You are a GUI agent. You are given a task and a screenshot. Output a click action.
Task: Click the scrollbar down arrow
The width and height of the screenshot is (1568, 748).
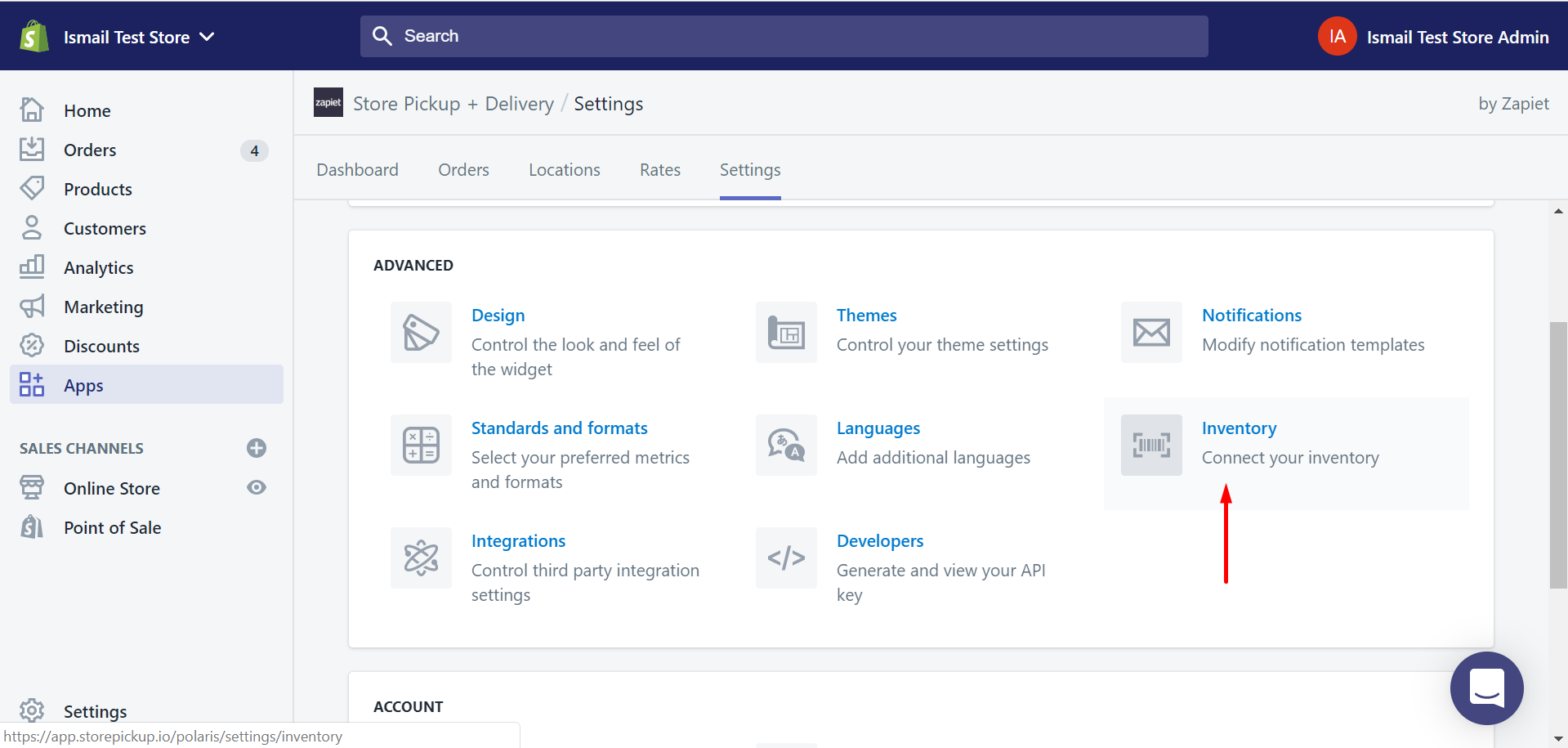pyautogui.click(x=1558, y=739)
